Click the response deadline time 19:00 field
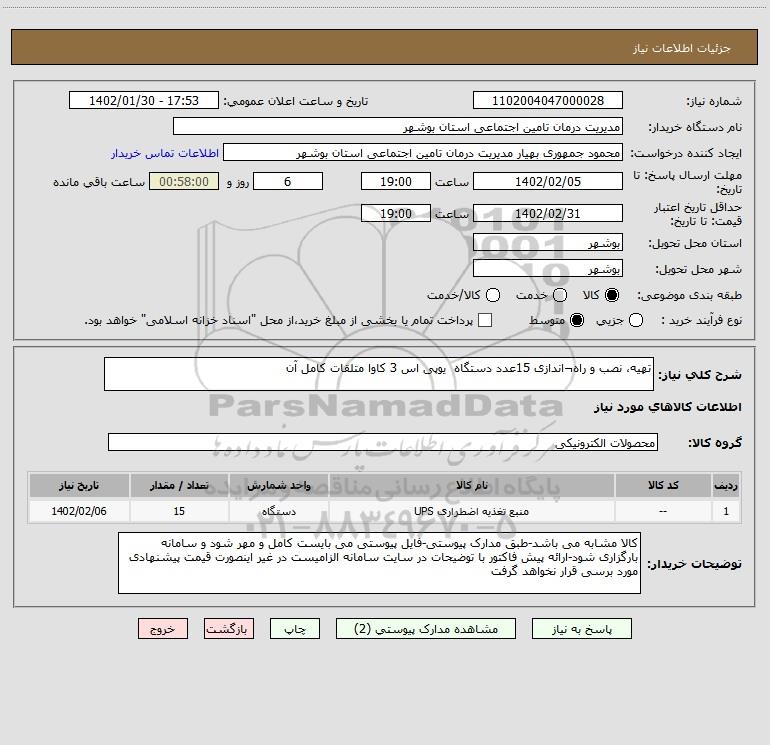The height and width of the screenshot is (745, 770). click(x=396, y=182)
